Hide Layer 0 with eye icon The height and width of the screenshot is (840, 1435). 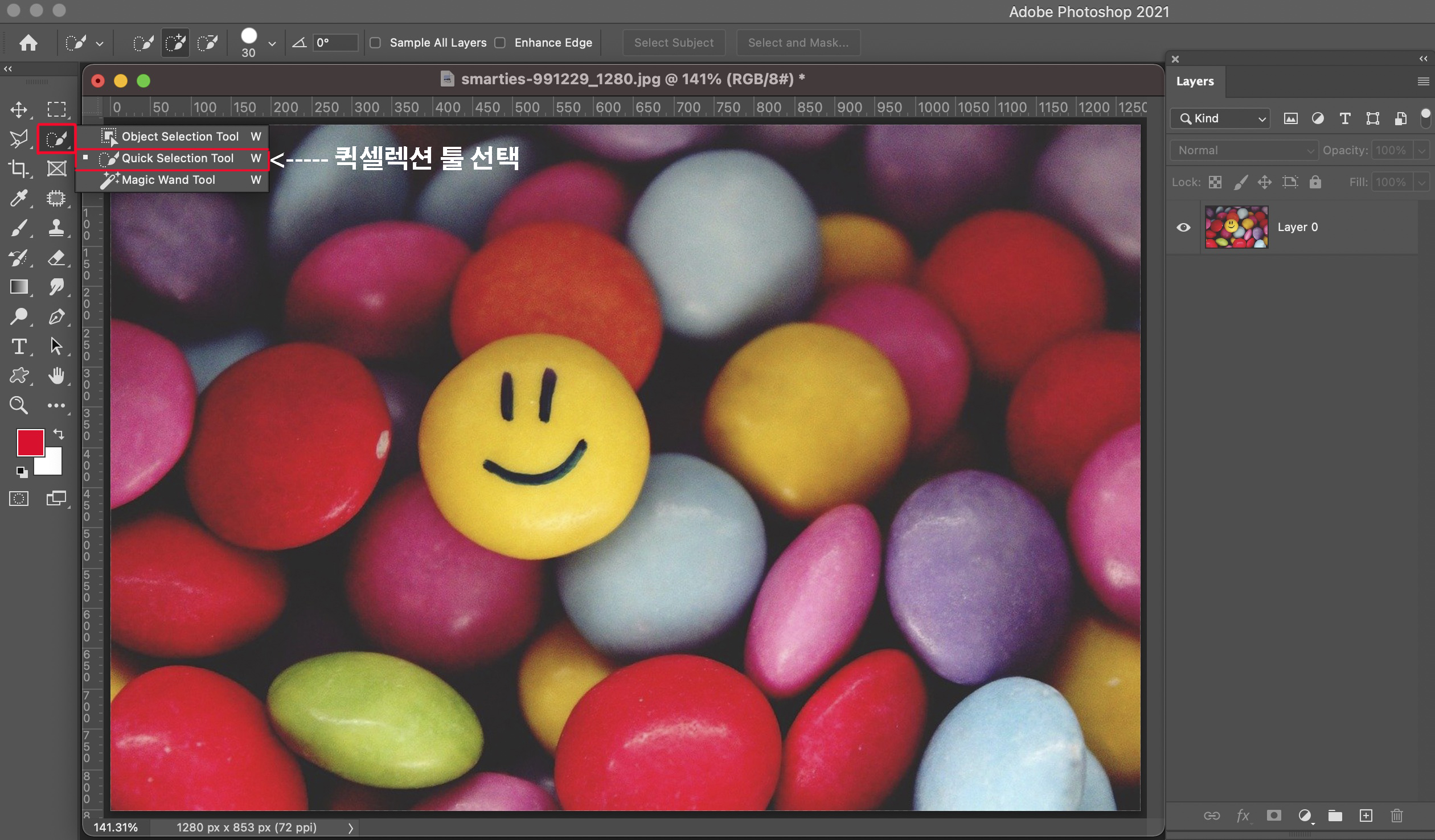[x=1183, y=227]
